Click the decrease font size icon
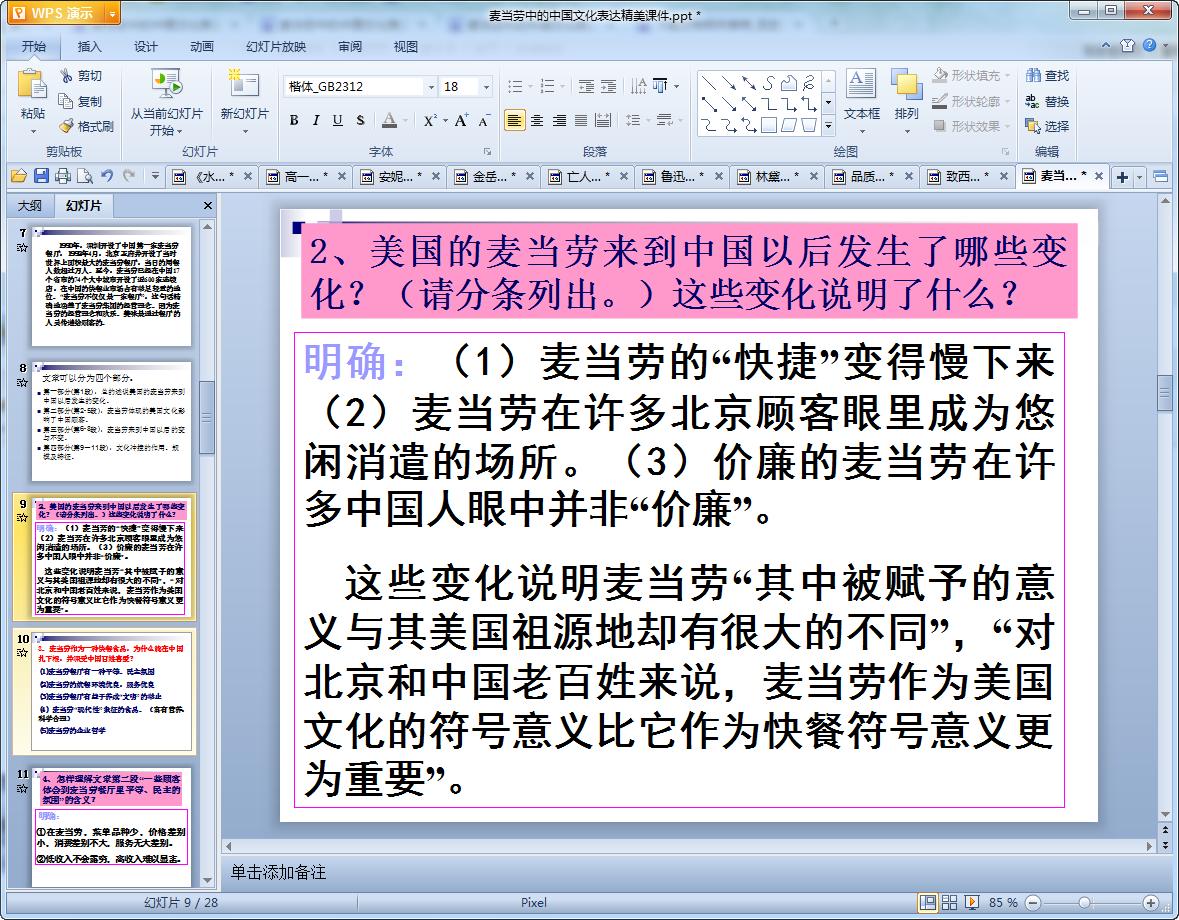1179x920 pixels. click(x=484, y=120)
